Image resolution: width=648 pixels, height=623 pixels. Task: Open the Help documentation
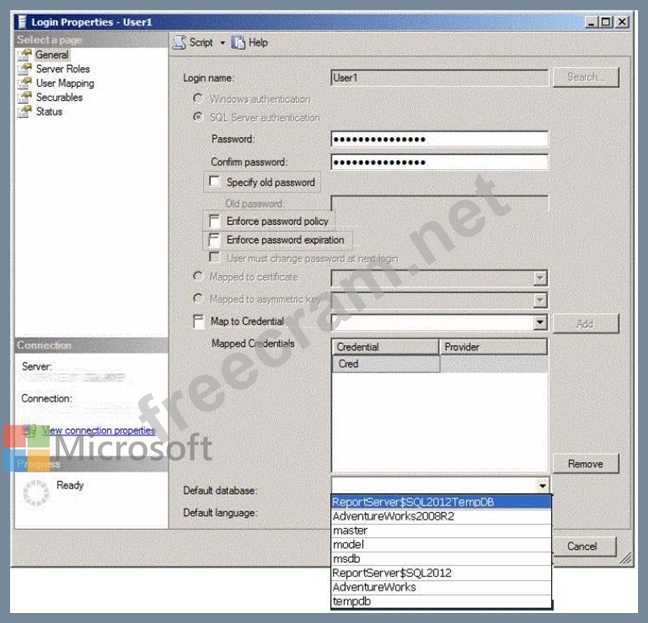coord(258,43)
